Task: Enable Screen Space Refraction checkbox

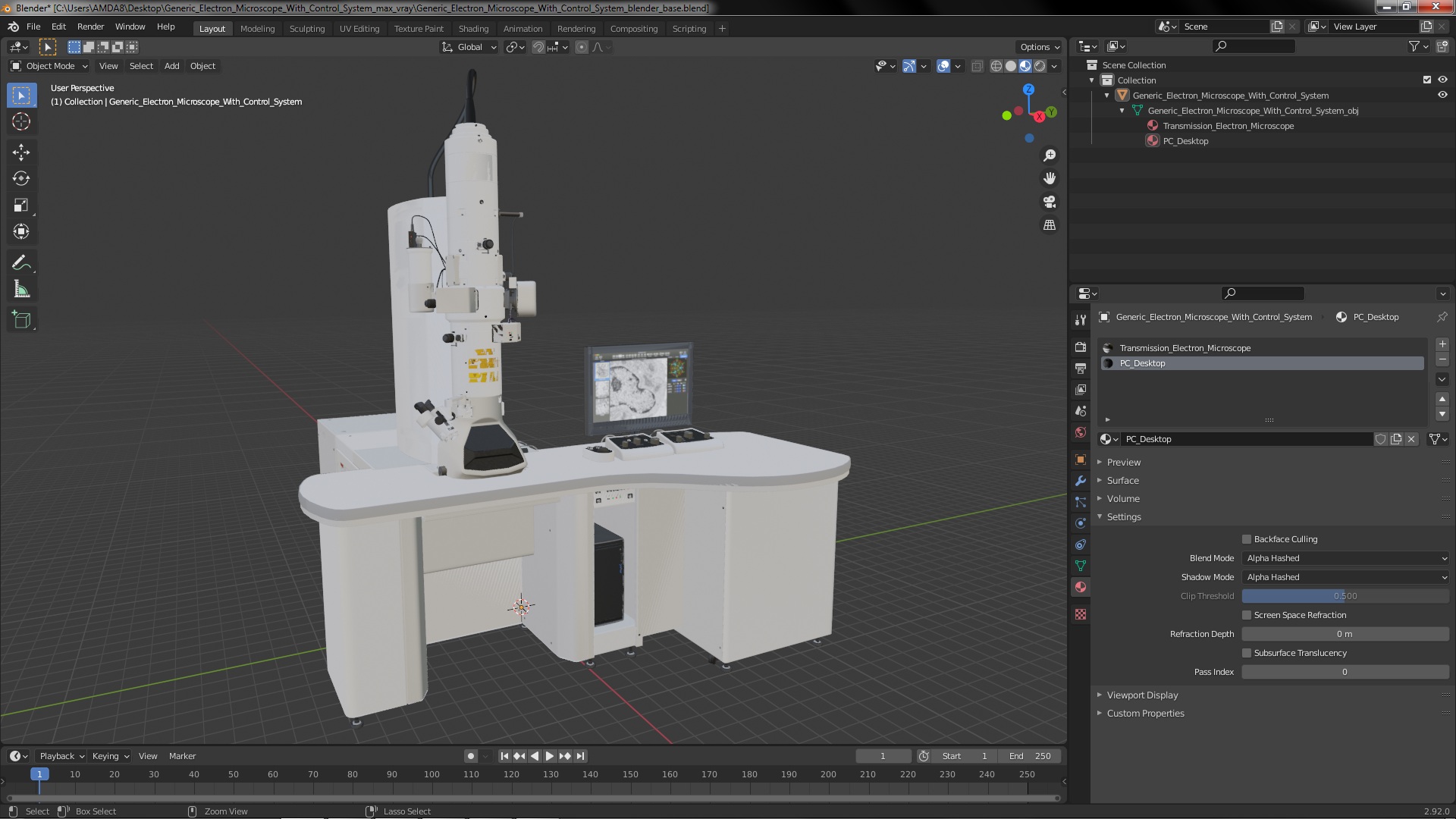Action: coord(1247,615)
